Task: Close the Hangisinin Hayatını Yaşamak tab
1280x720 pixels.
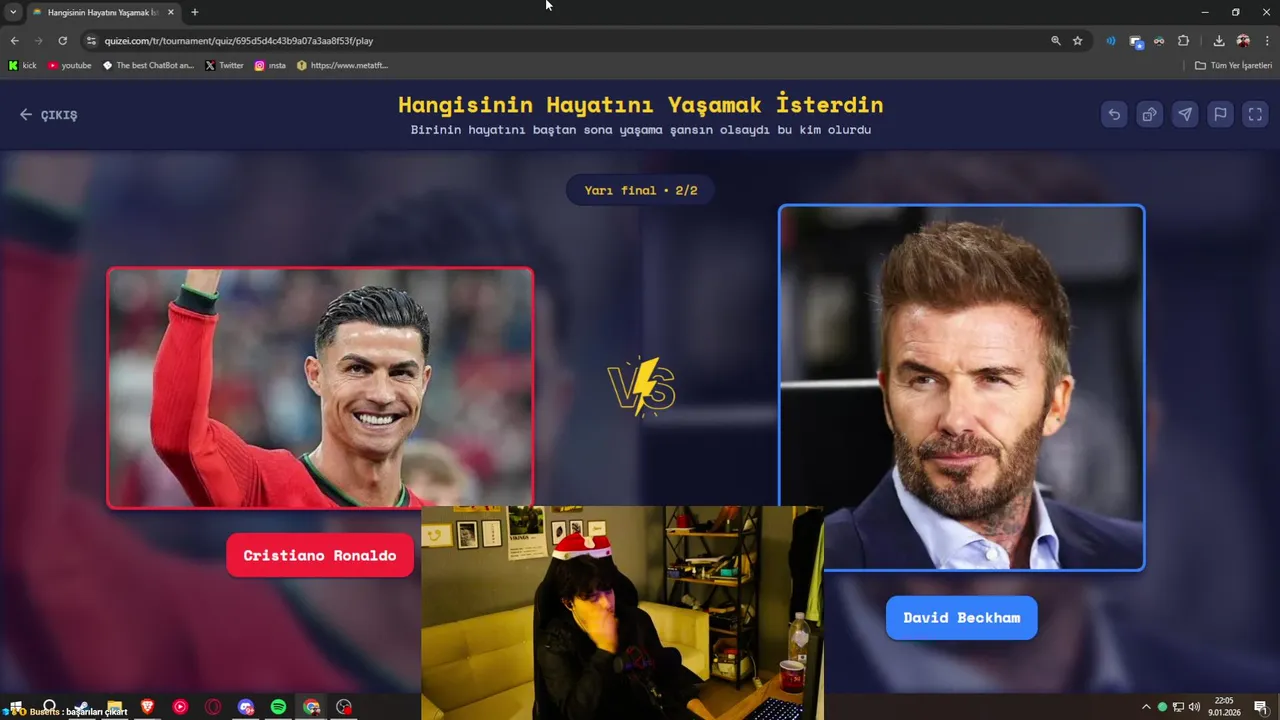Action: pyautogui.click(x=171, y=12)
